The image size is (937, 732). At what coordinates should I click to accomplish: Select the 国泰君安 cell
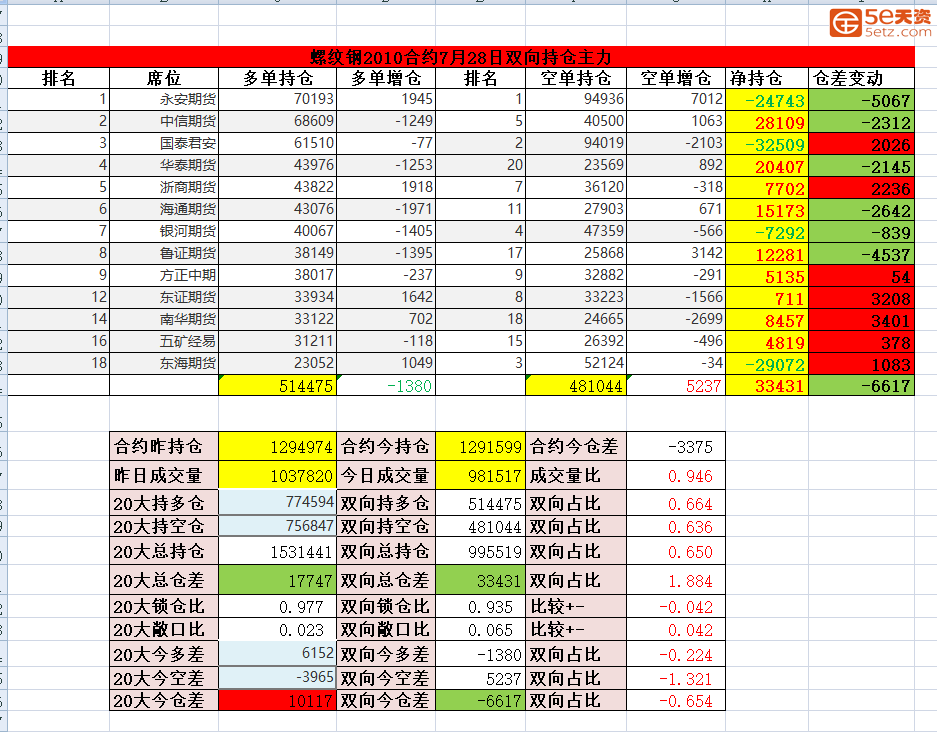164,144
